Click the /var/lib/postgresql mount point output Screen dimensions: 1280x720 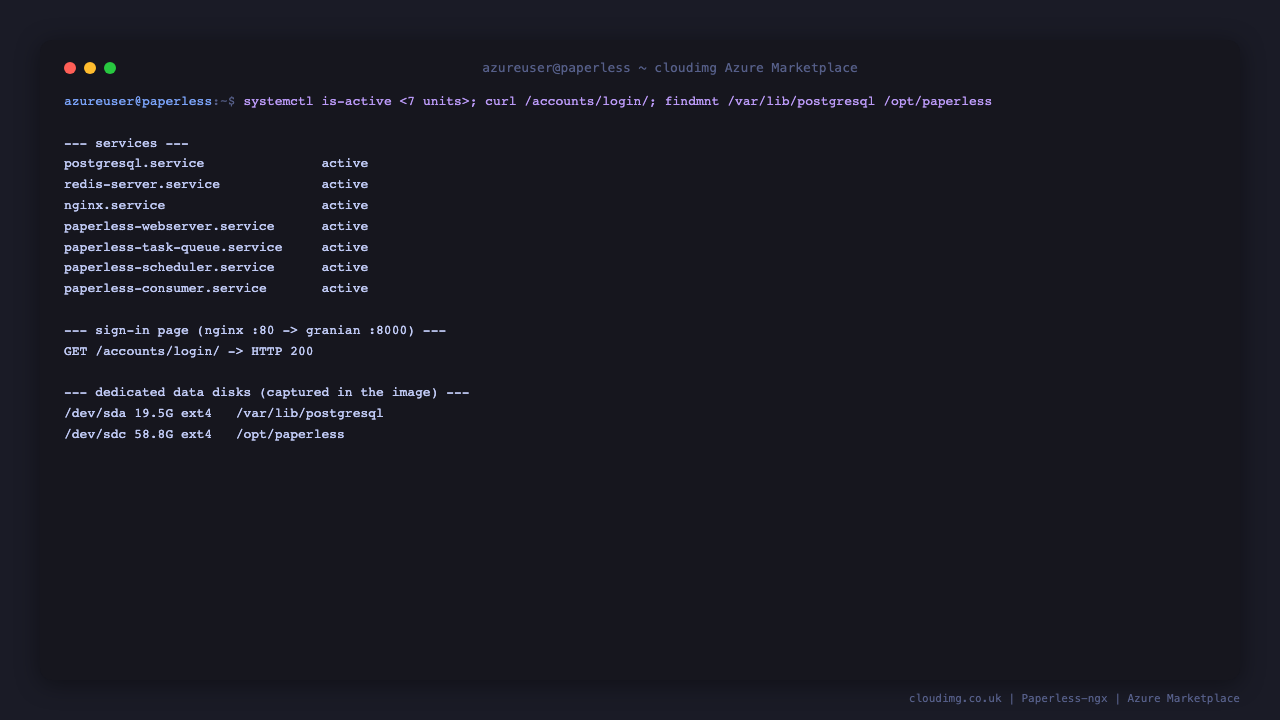point(310,413)
